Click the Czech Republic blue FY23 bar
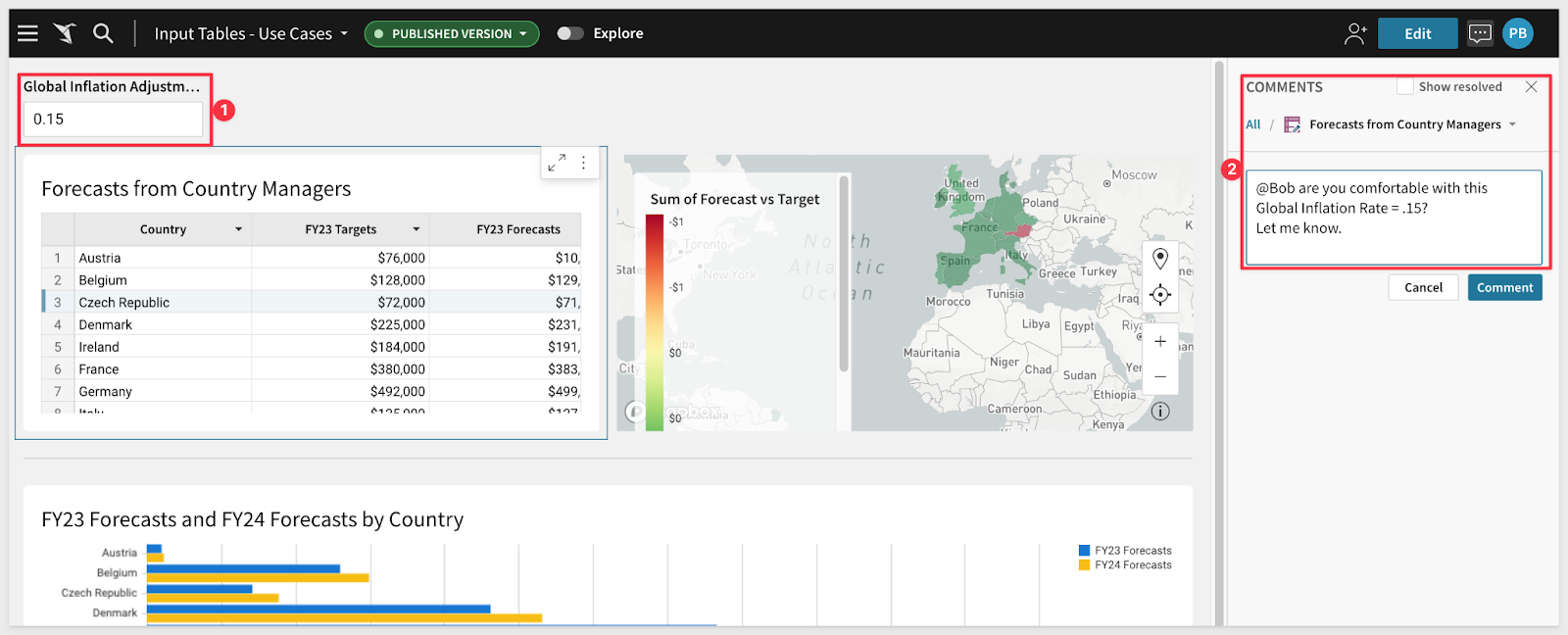 pyautogui.click(x=199, y=589)
